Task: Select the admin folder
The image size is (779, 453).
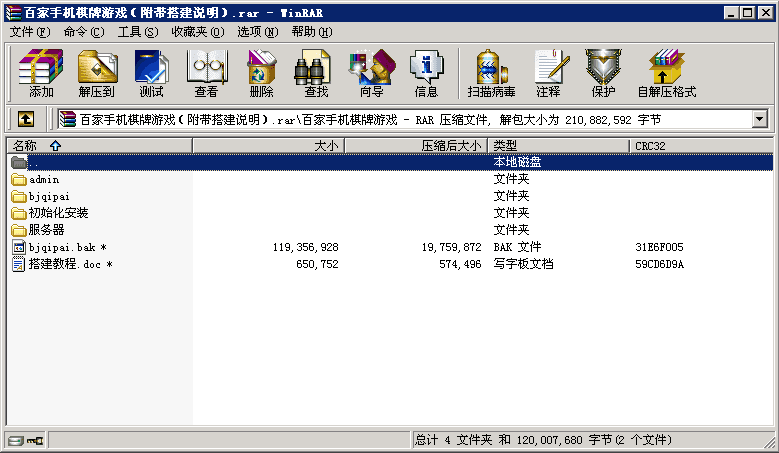Action: pos(44,179)
